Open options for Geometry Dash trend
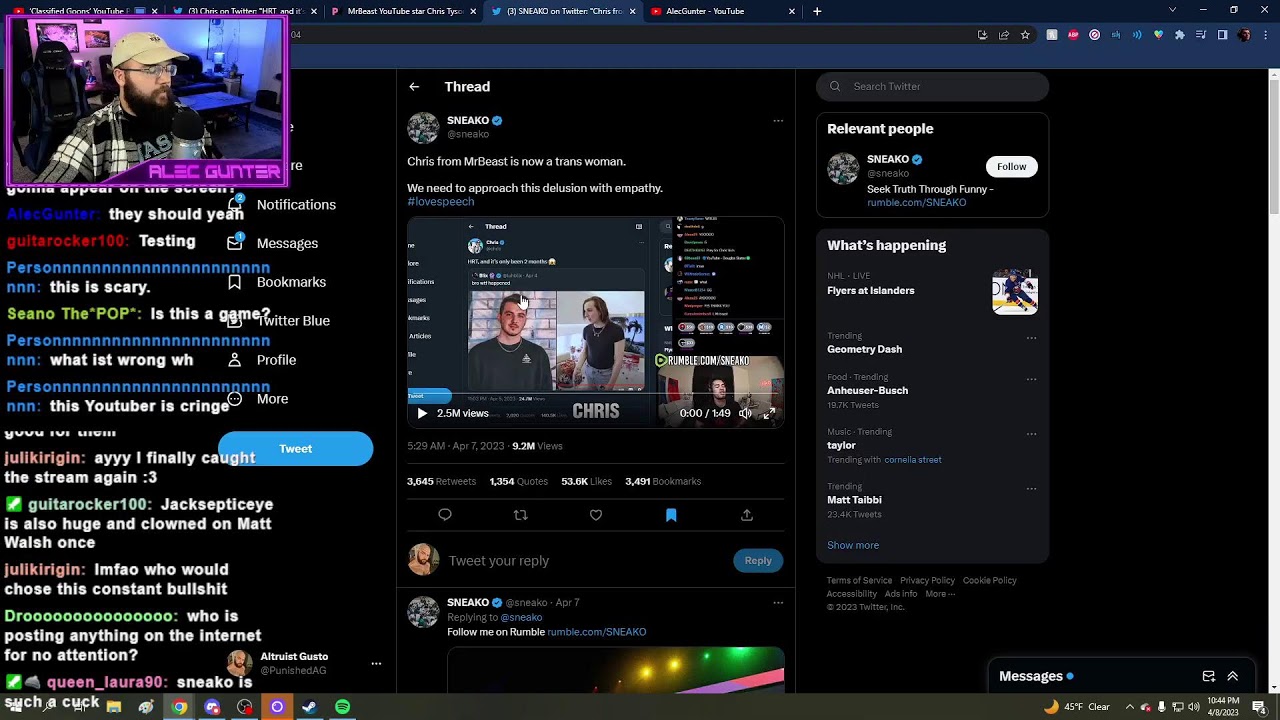 pos(1031,338)
